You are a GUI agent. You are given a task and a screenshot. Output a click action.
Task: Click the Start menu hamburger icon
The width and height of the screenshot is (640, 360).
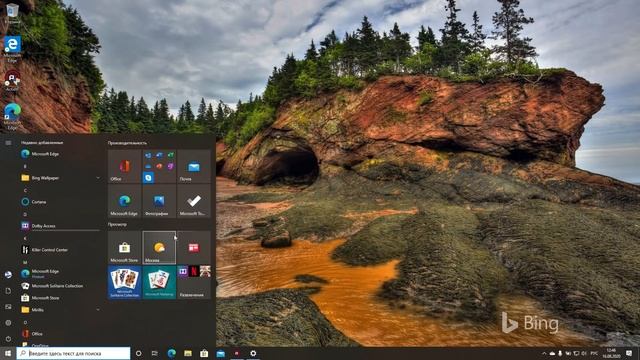tap(8, 142)
